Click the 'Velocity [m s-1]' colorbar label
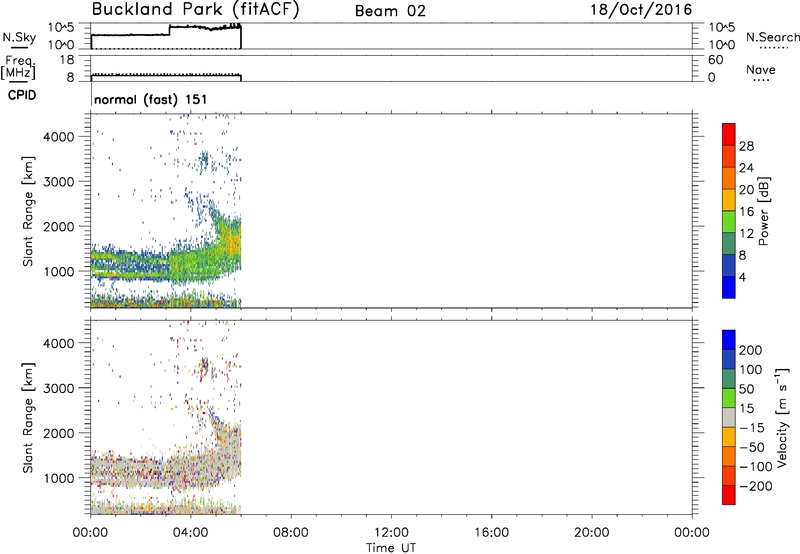 [782, 417]
